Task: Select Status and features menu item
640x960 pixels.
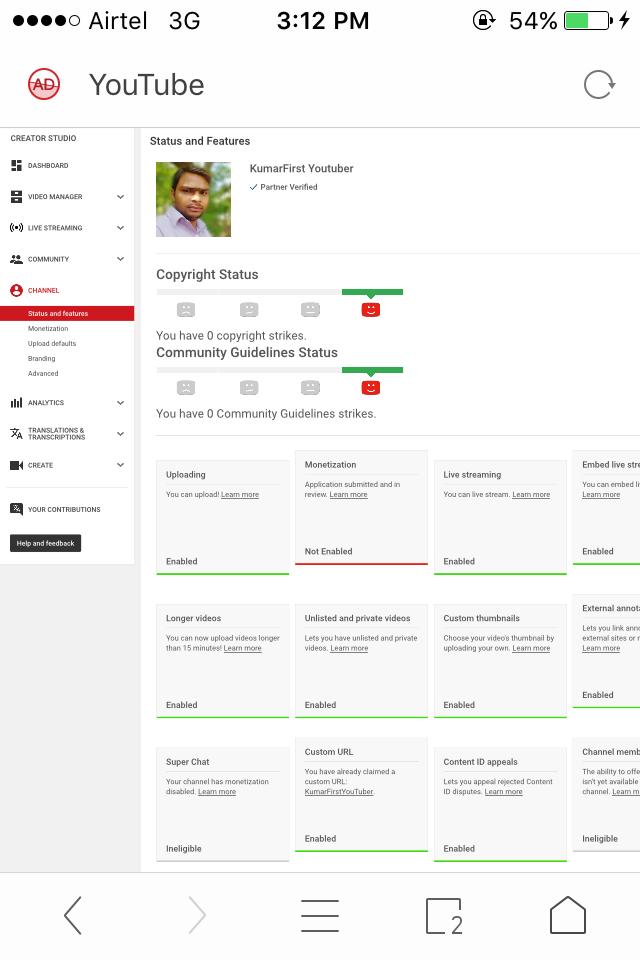Action: 67,313
